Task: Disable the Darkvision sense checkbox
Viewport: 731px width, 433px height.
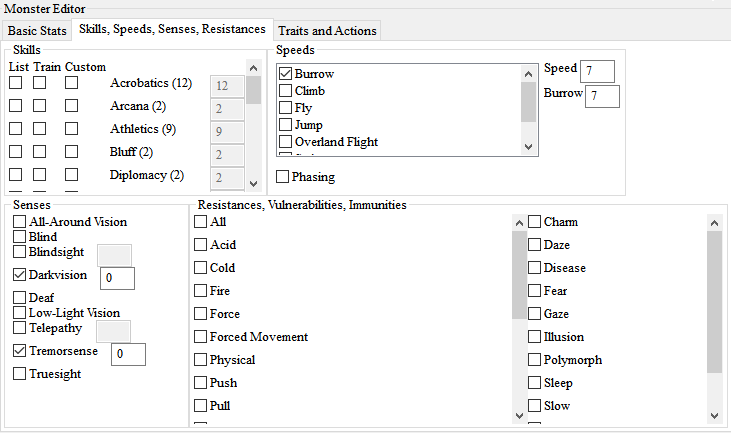Action: point(20,275)
